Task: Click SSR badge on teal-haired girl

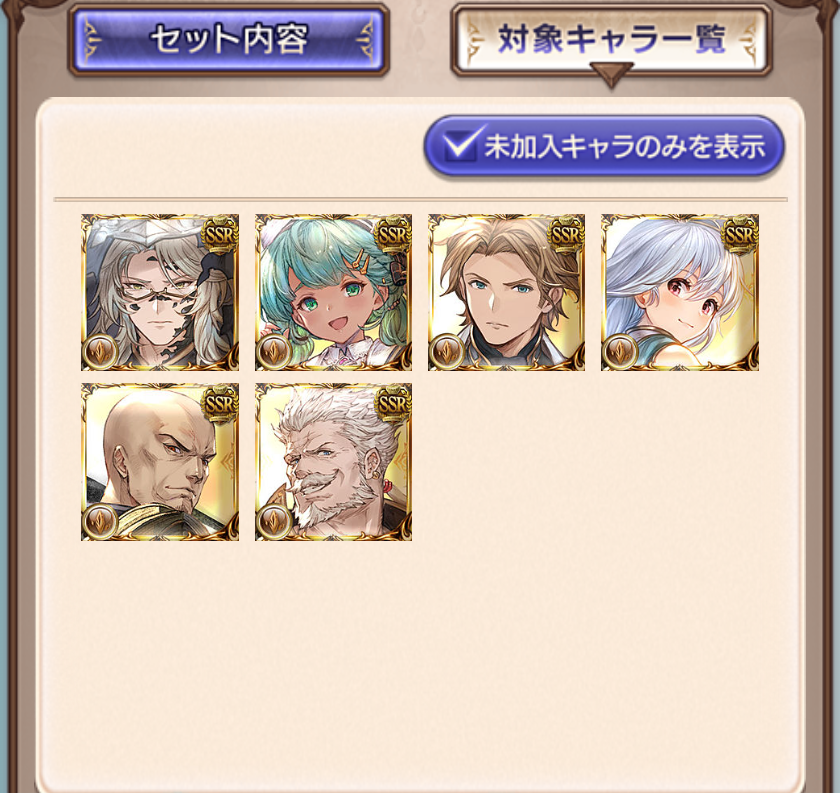Action: click(x=393, y=234)
